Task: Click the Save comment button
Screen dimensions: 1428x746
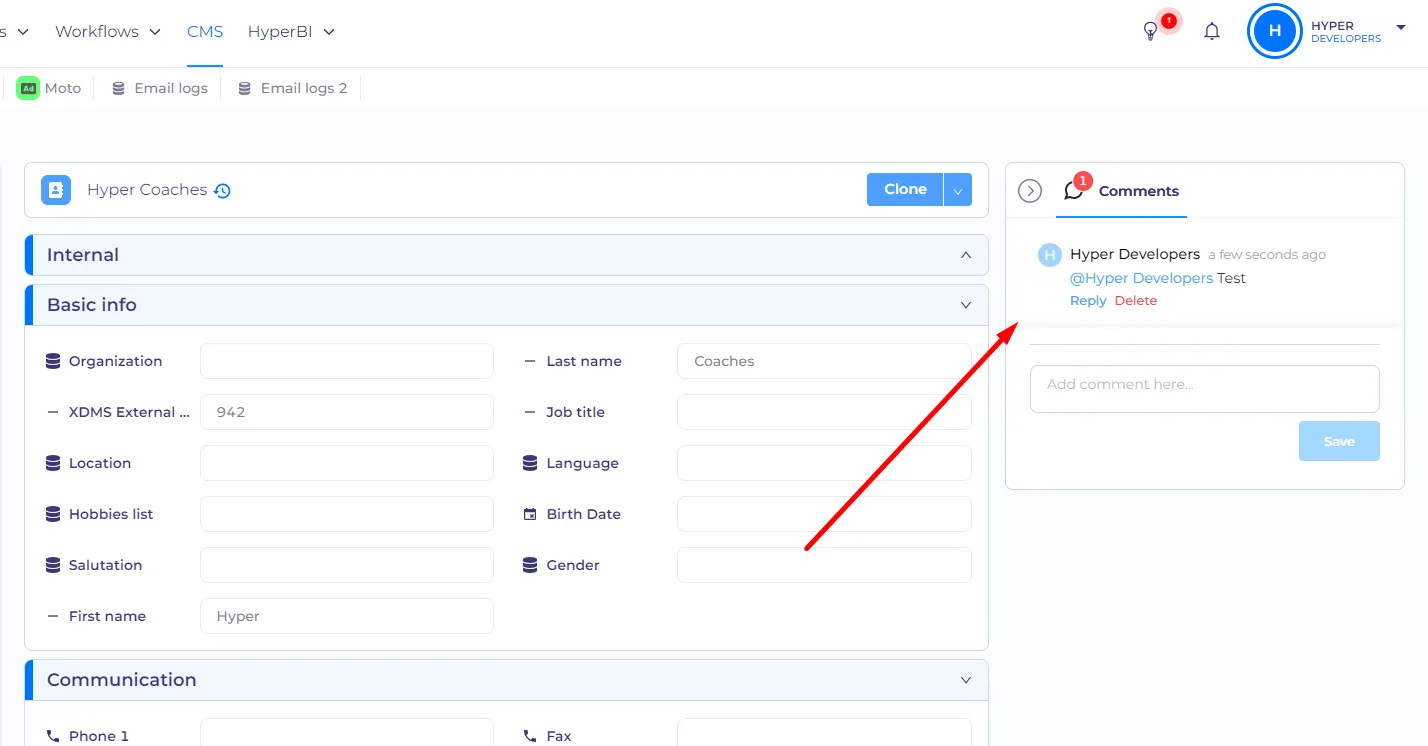Action: 1339,441
